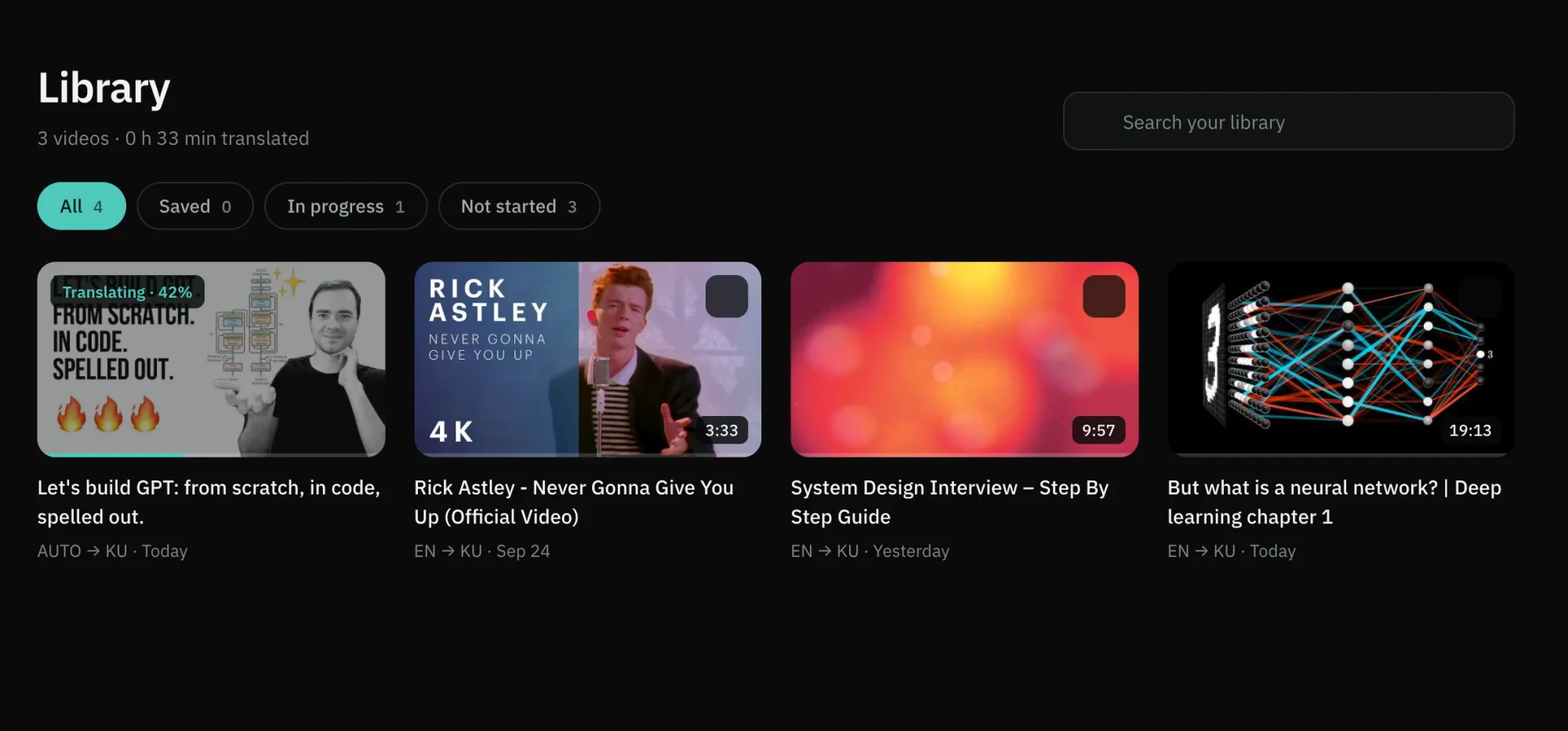Click the 9:57 duration badge
The image size is (1568, 731).
[x=1098, y=430]
